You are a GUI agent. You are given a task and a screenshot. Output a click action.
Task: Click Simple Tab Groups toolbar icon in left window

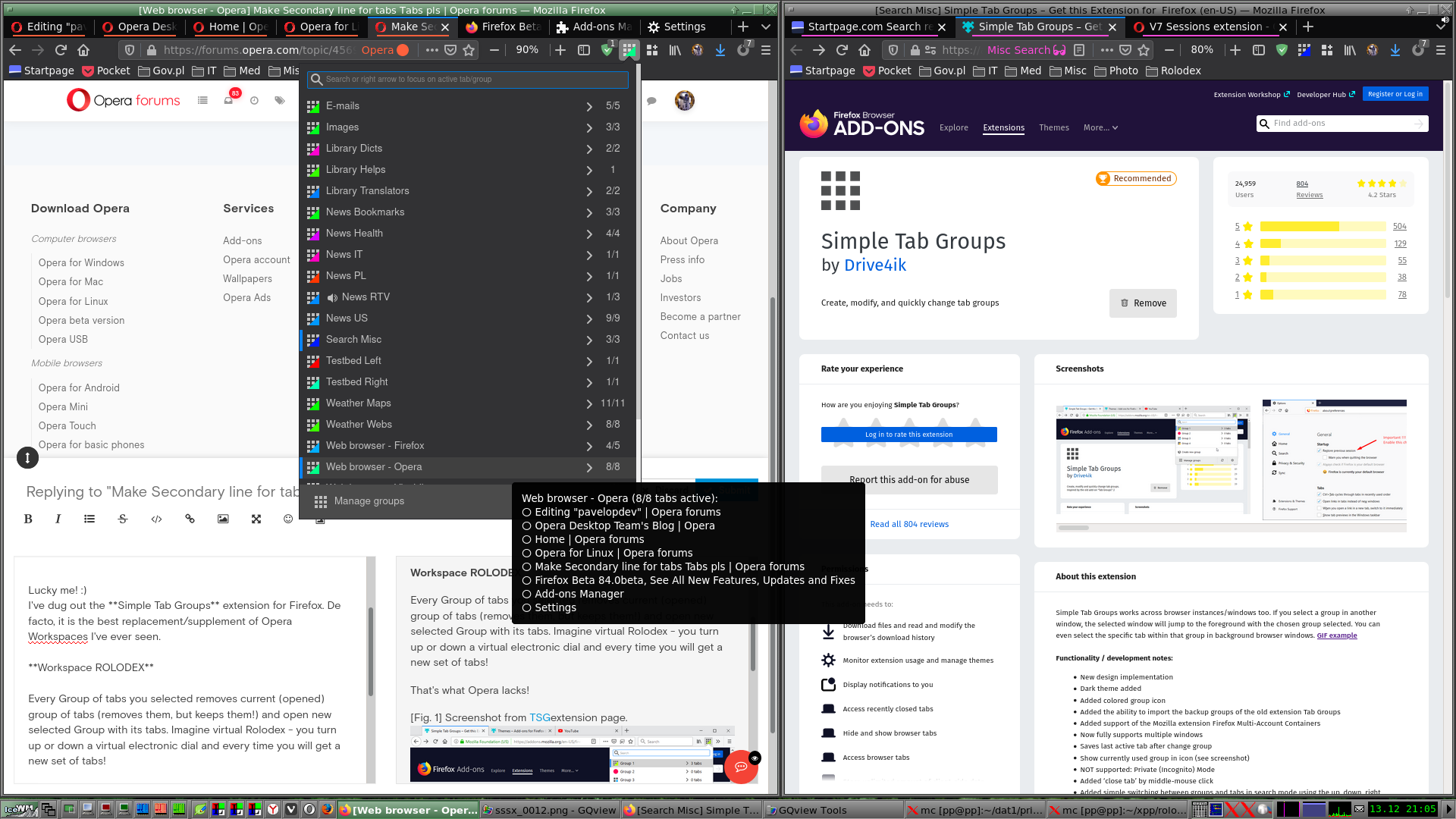click(629, 50)
